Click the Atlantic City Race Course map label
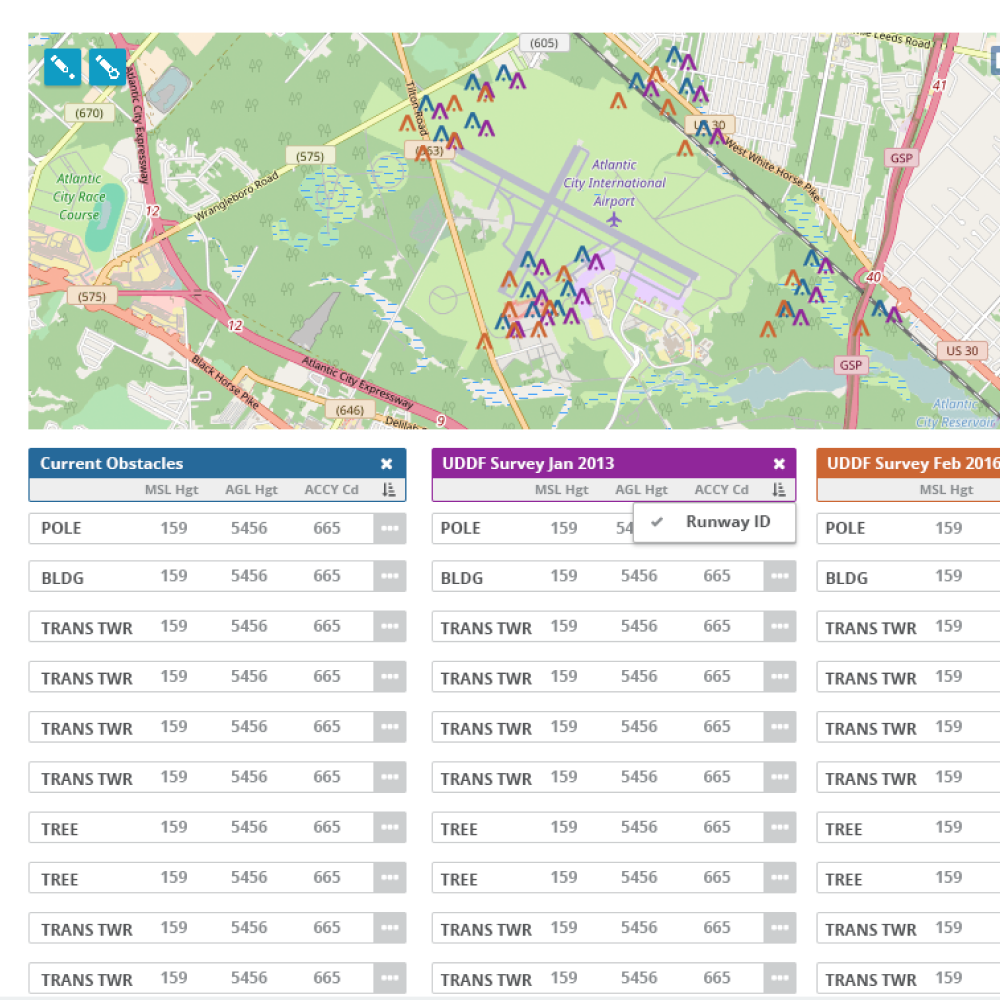1000x1000 pixels. (78, 197)
